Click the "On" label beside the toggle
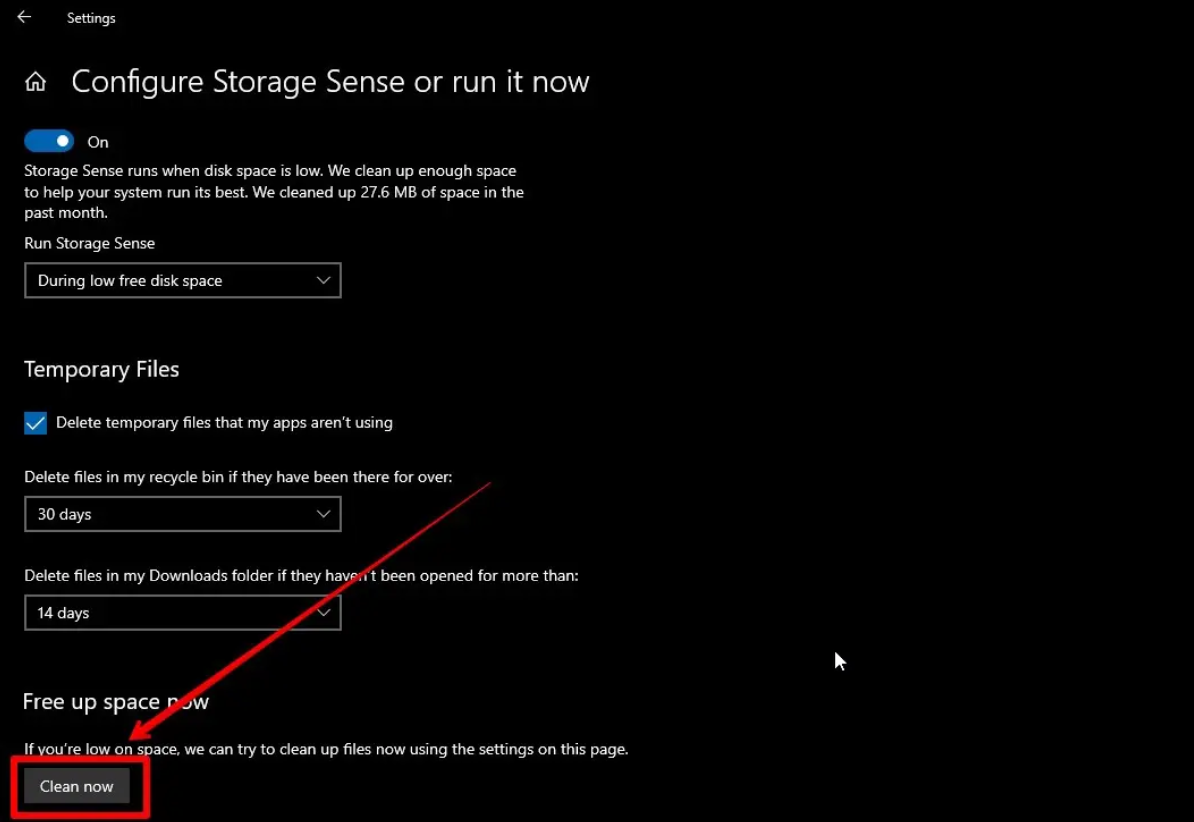 coord(98,142)
